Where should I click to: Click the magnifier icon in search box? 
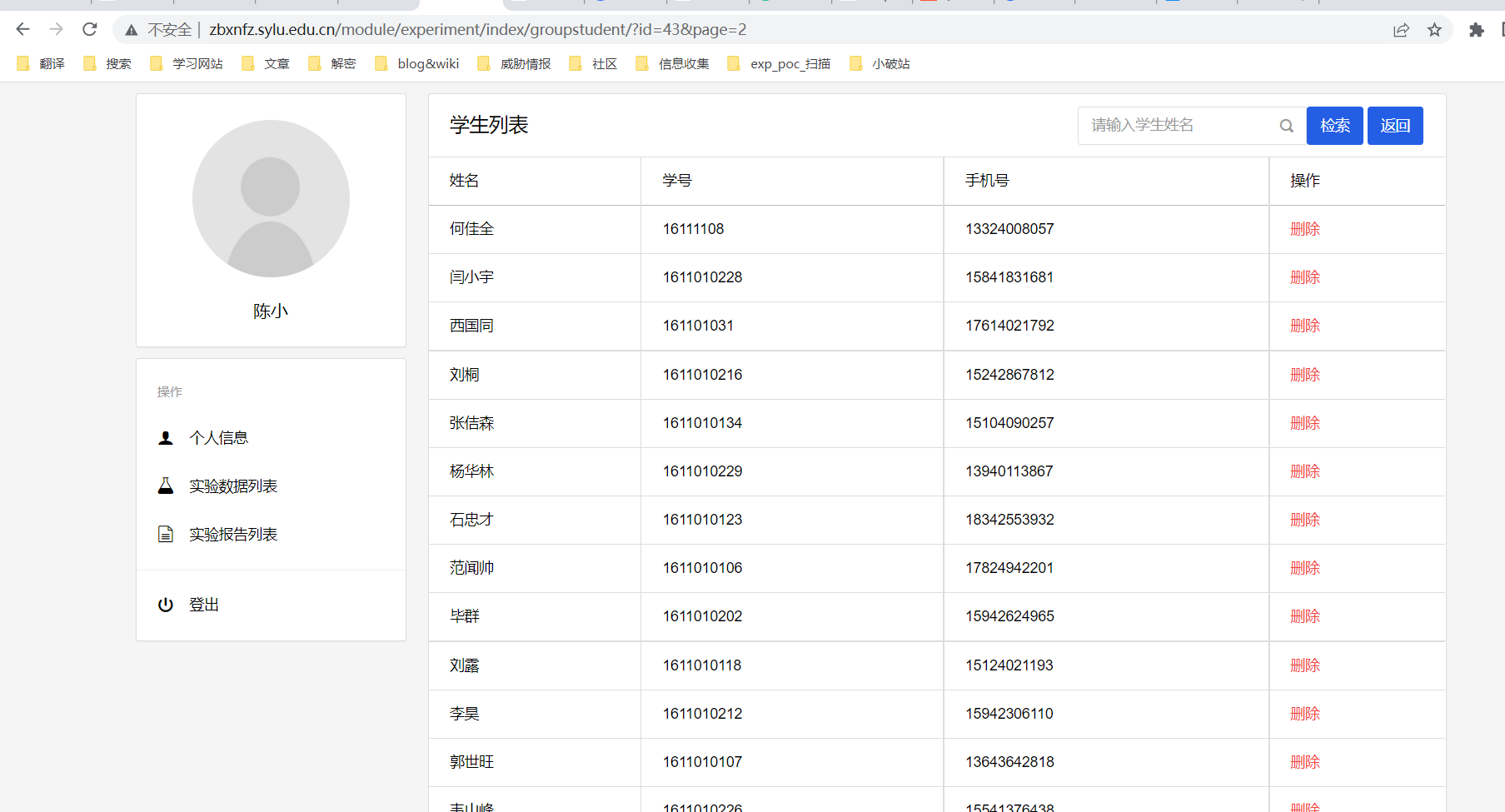tap(1287, 126)
